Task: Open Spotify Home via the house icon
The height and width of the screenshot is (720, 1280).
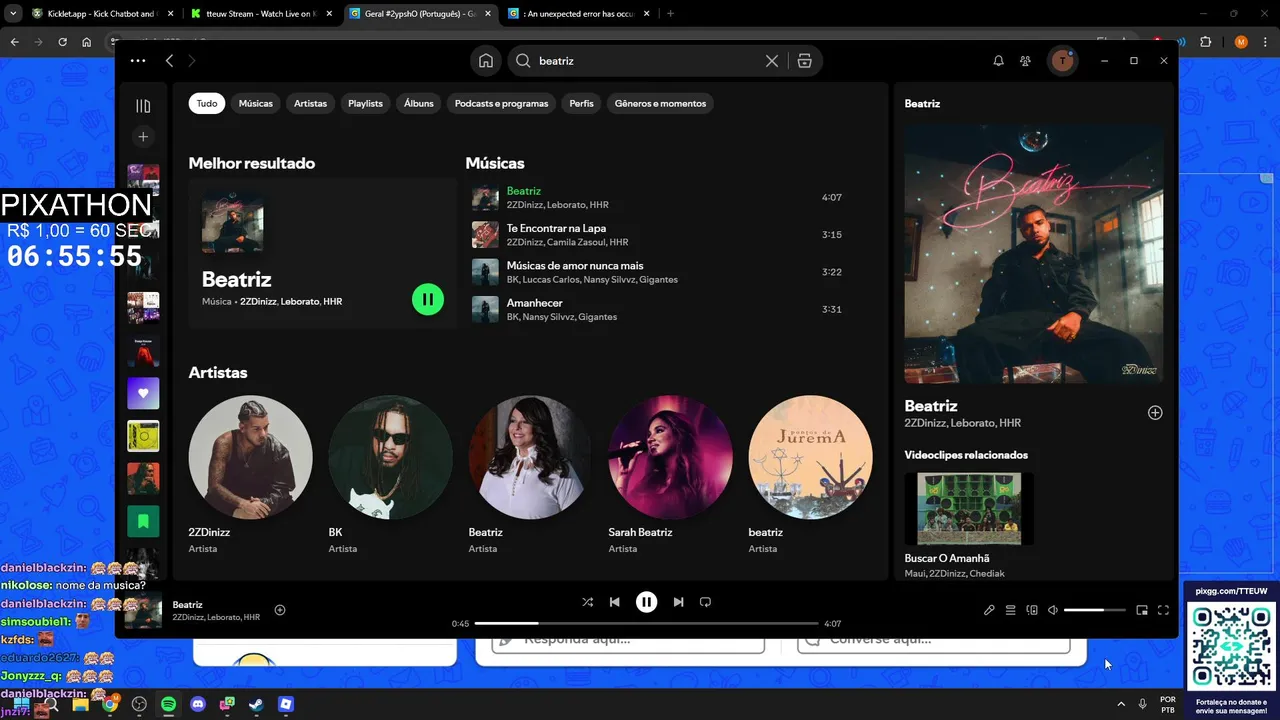Action: (x=486, y=61)
